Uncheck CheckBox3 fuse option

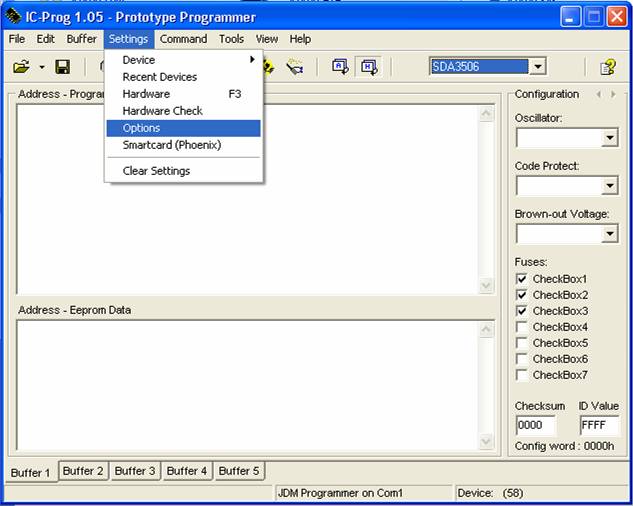(521, 311)
